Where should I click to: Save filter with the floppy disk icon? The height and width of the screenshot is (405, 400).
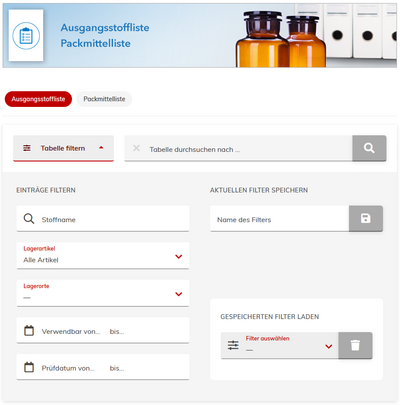point(366,219)
